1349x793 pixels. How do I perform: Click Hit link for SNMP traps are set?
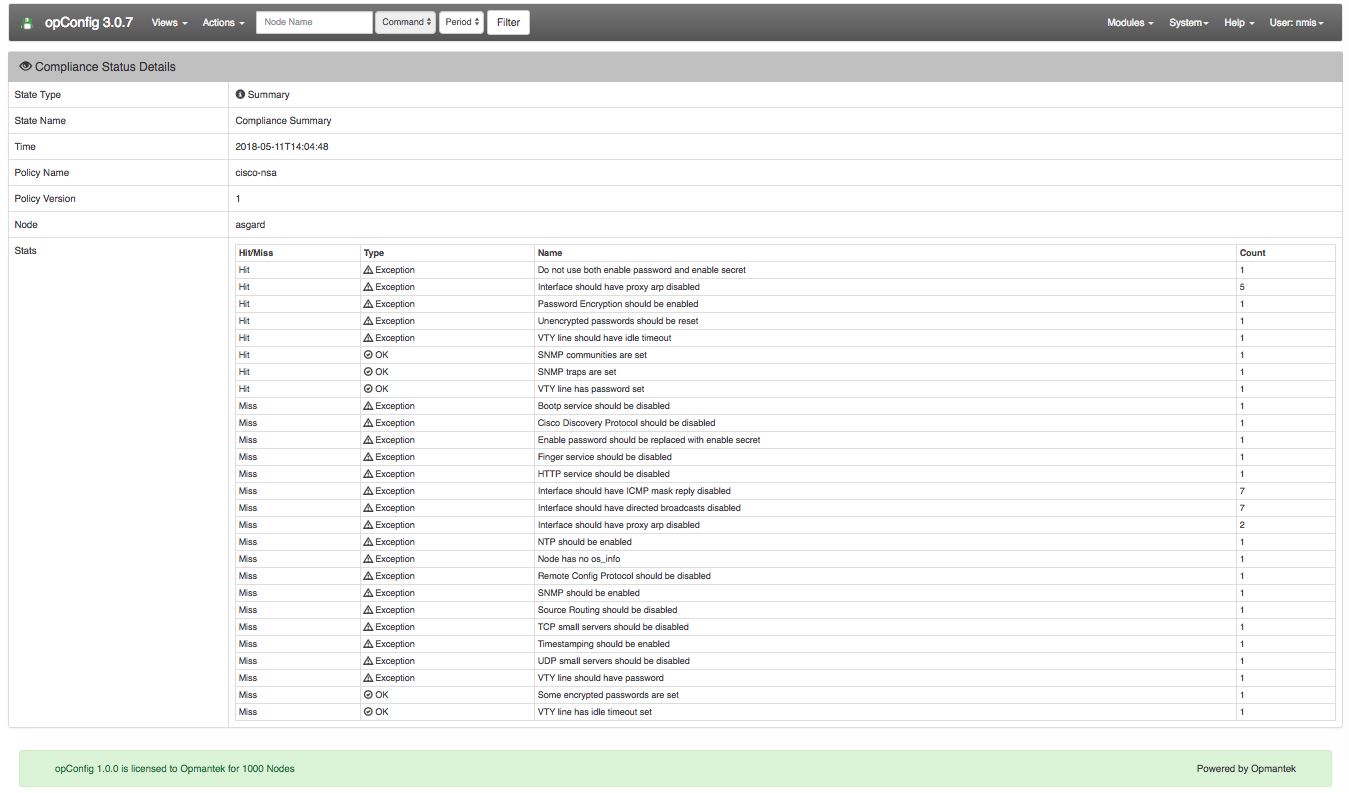(244, 372)
